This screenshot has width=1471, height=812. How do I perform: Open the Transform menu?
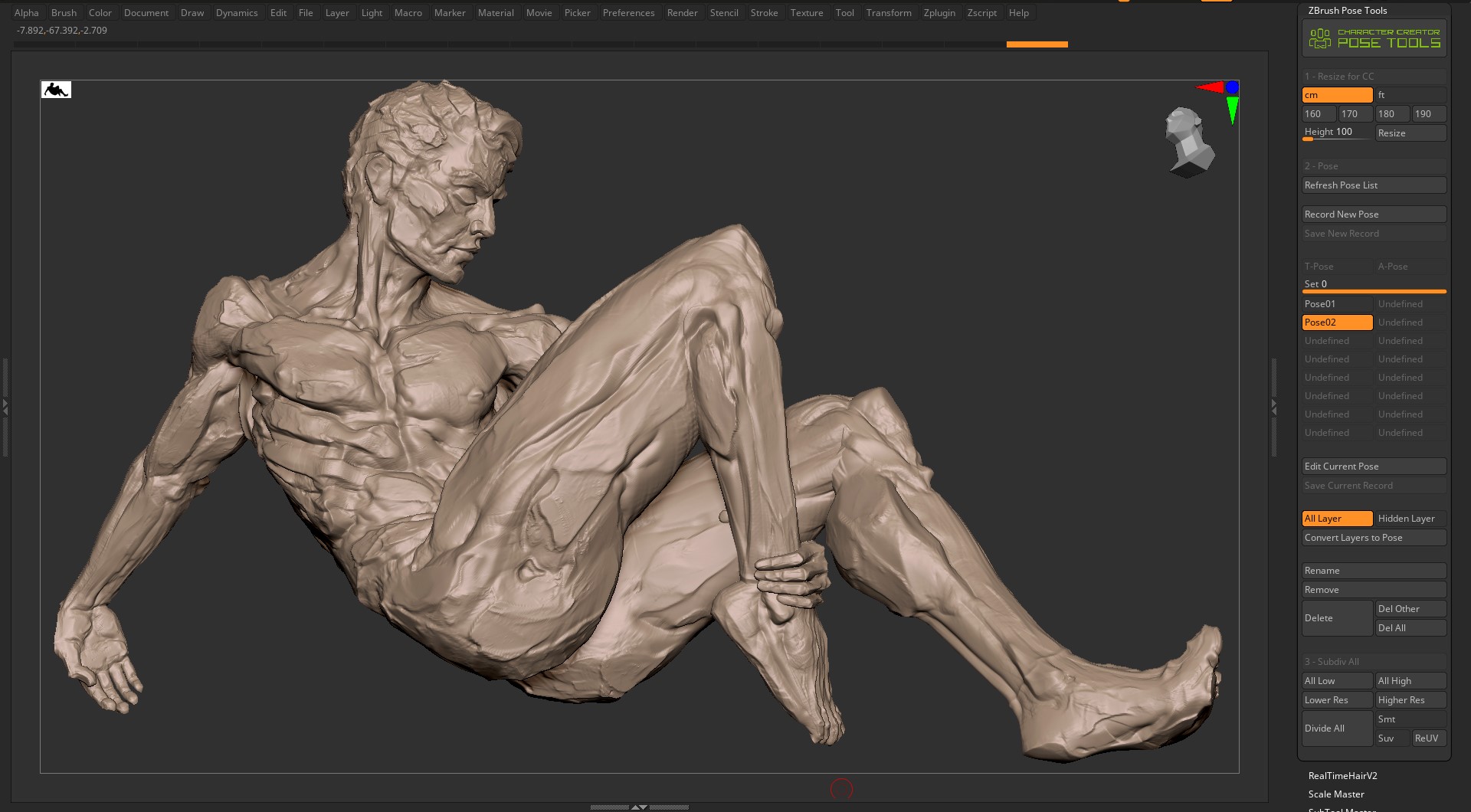[x=889, y=13]
